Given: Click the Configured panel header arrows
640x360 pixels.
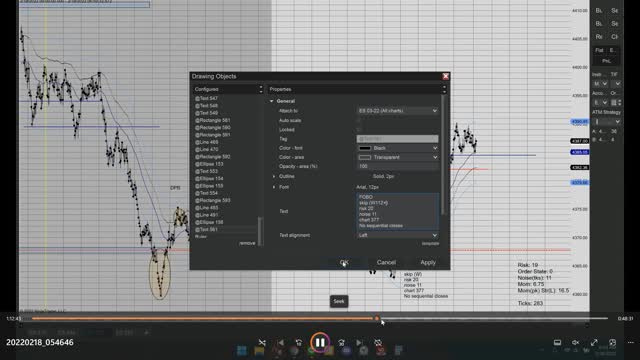Looking at the screenshot, I should 261,89.
